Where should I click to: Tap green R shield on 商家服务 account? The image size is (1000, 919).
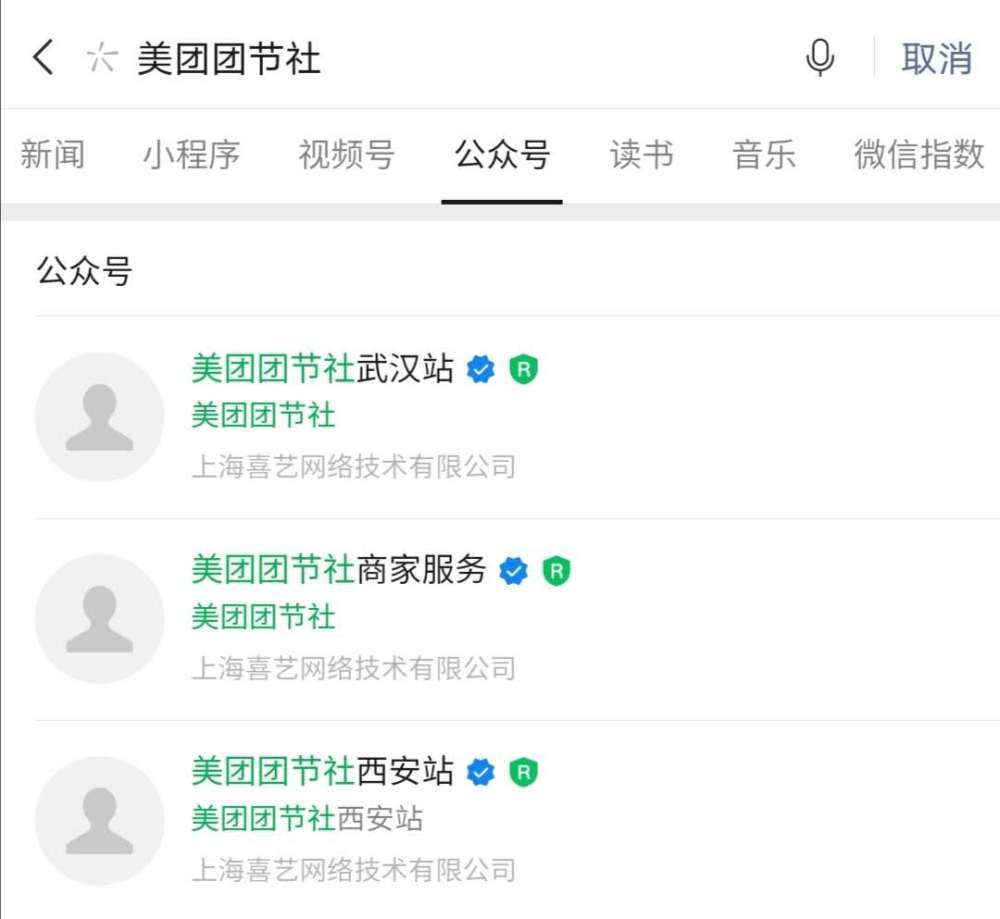pyautogui.click(x=556, y=571)
